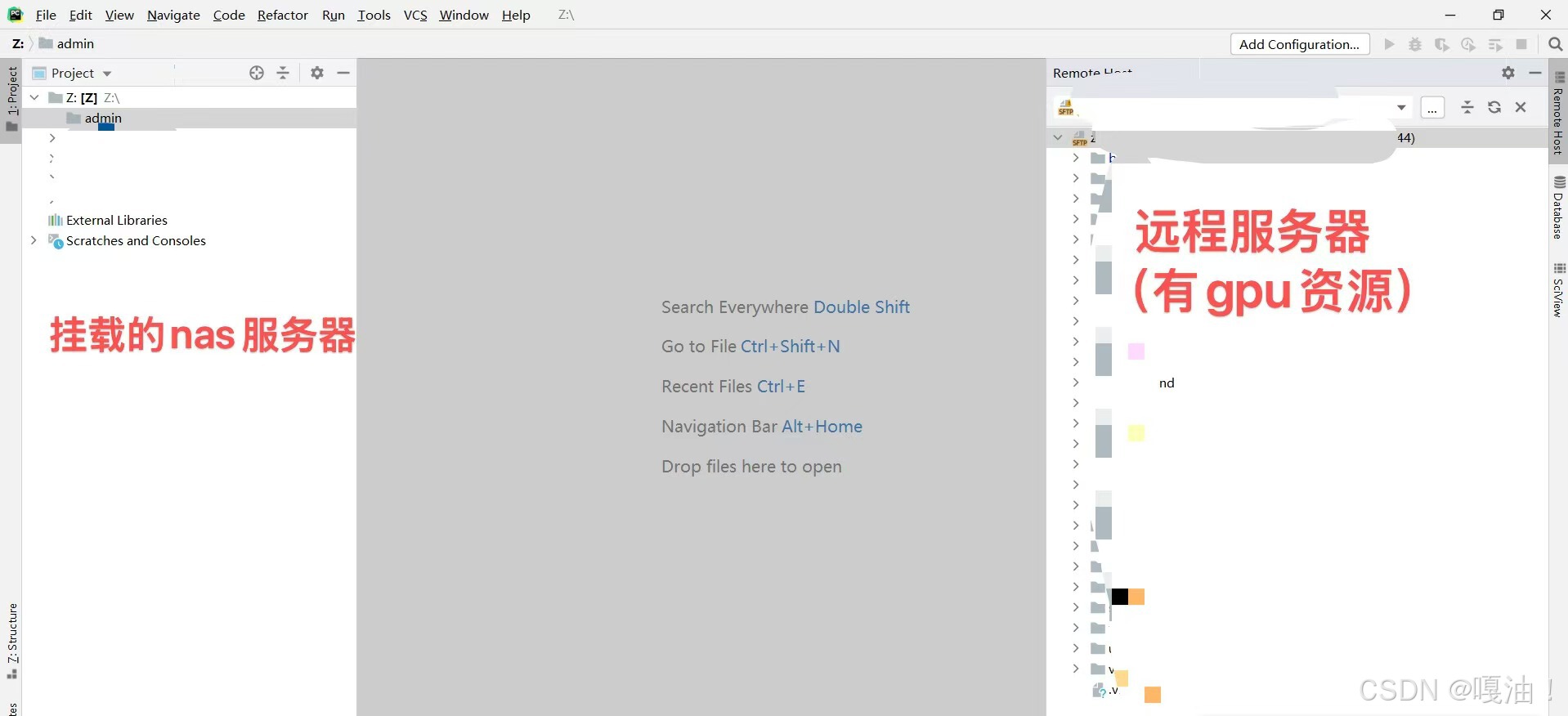The height and width of the screenshot is (716, 1568).
Task: Click the Navigation Bar Alt+Home hint
Action: pyautogui.click(x=762, y=427)
